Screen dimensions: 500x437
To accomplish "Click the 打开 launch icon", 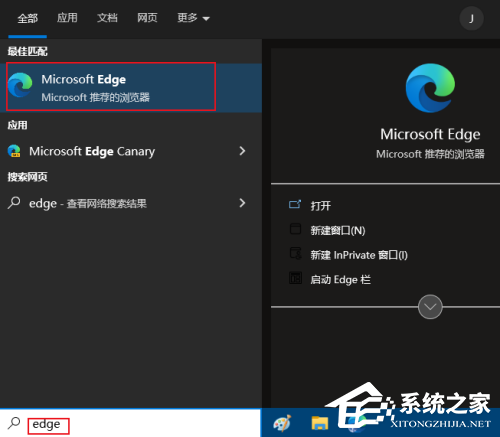I will (295, 204).
